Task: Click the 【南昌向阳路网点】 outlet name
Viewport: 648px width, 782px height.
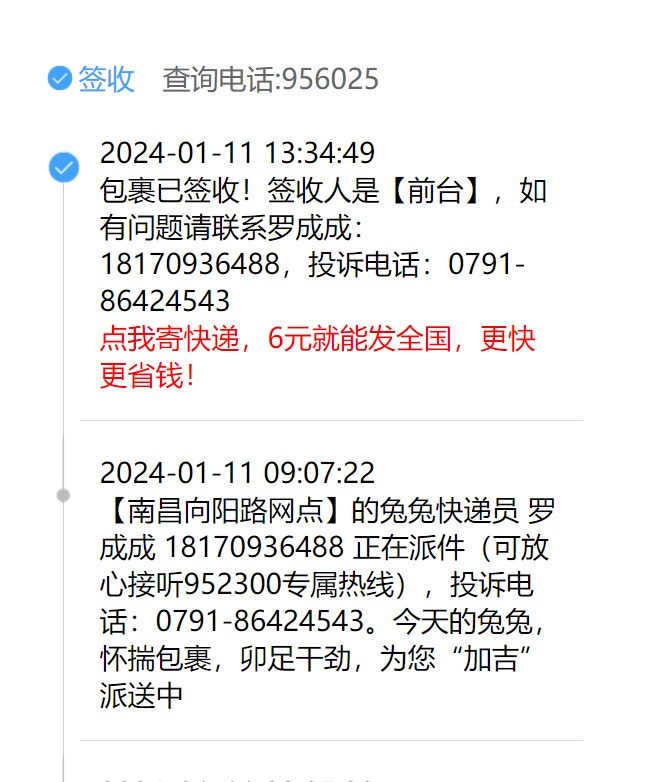Action: click(227, 511)
